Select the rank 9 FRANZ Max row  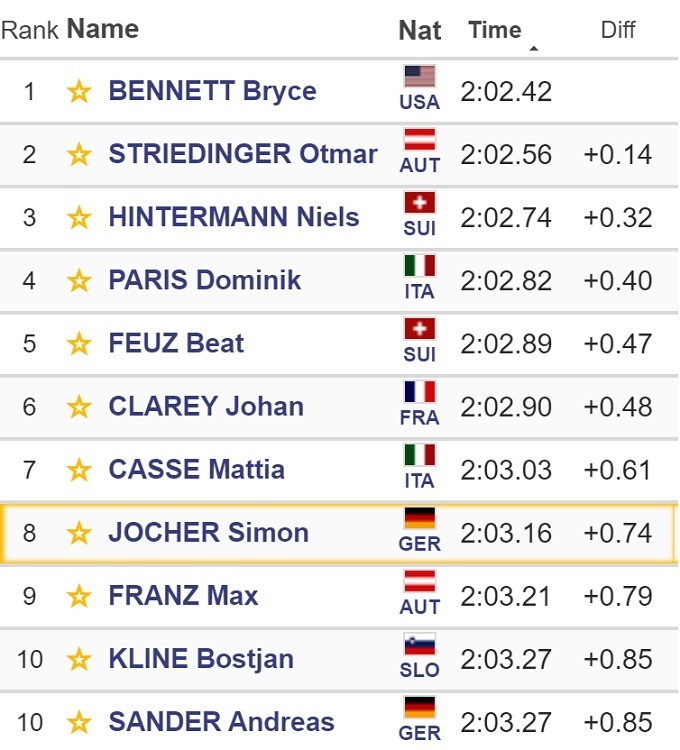click(x=340, y=596)
